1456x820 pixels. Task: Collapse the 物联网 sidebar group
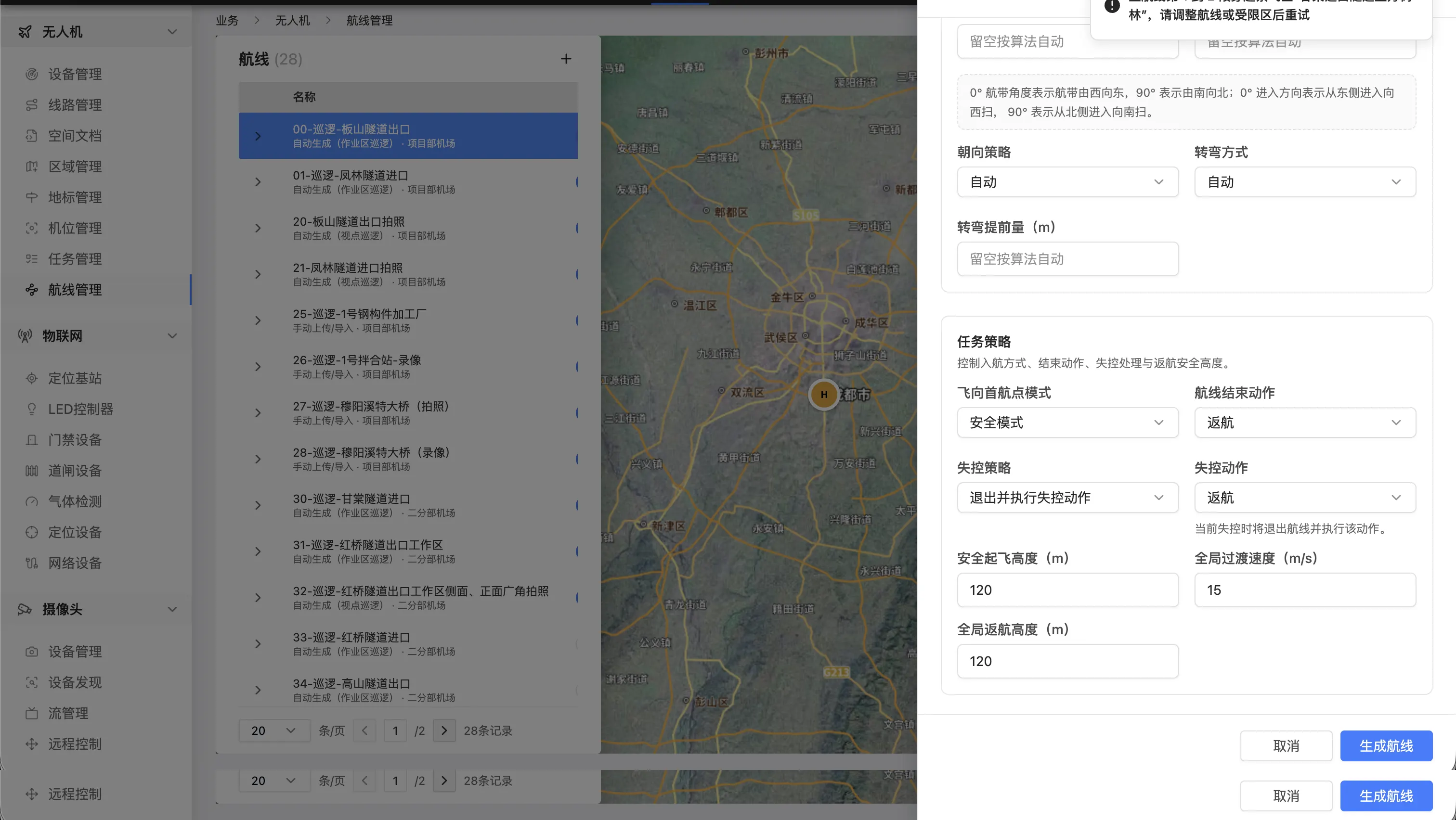172,336
